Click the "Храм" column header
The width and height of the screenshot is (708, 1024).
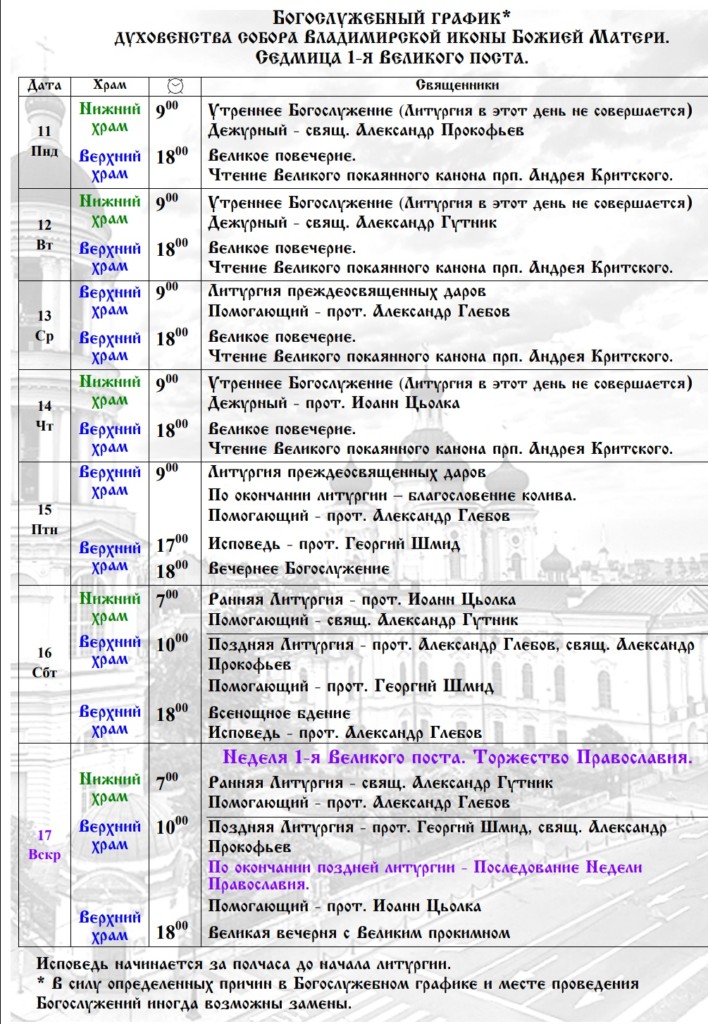[x=110, y=85]
